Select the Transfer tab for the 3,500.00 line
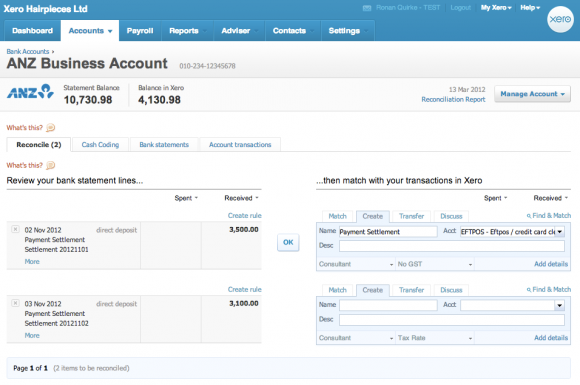Screen dimensions: 580x385 point(411,216)
